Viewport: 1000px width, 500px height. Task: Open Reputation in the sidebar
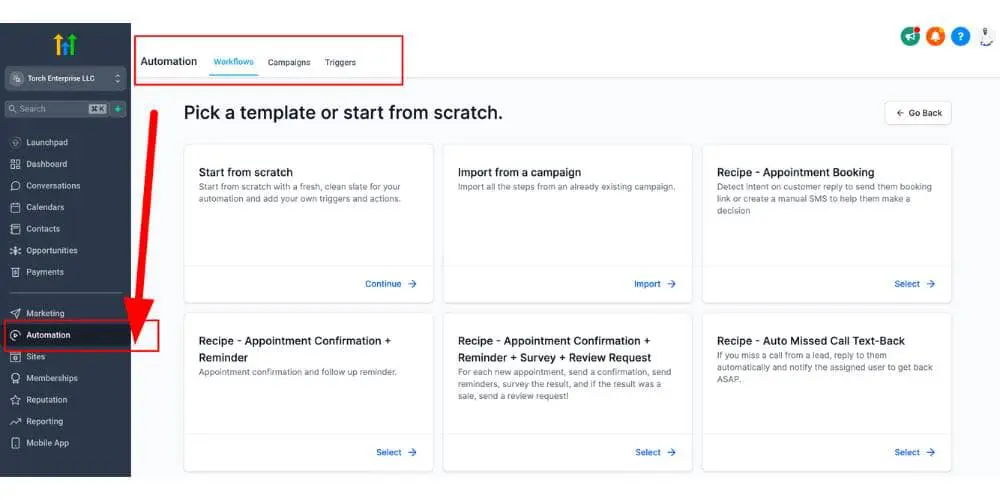pos(47,400)
